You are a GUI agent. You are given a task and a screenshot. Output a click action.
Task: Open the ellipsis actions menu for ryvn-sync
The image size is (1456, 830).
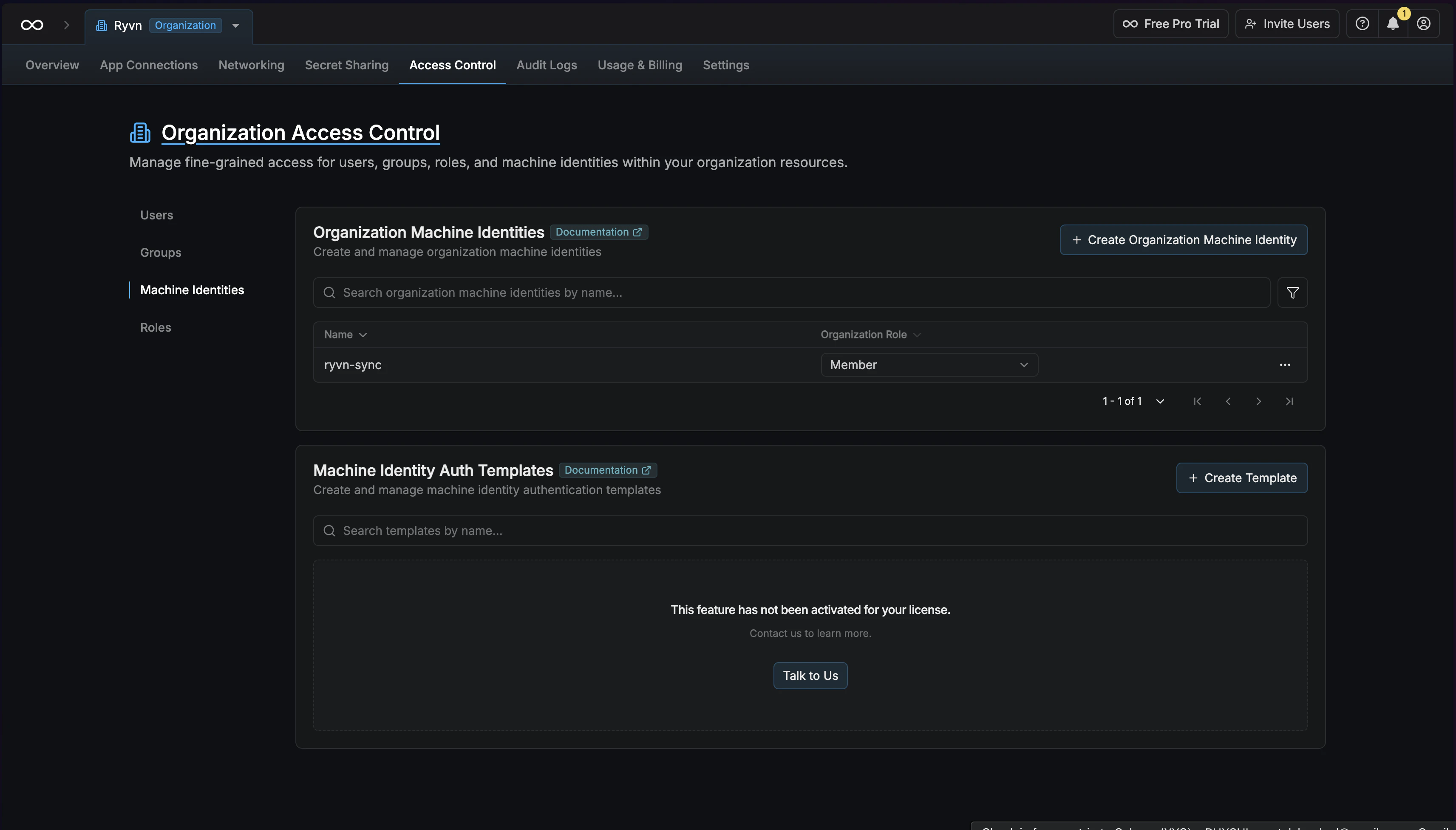coord(1285,365)
